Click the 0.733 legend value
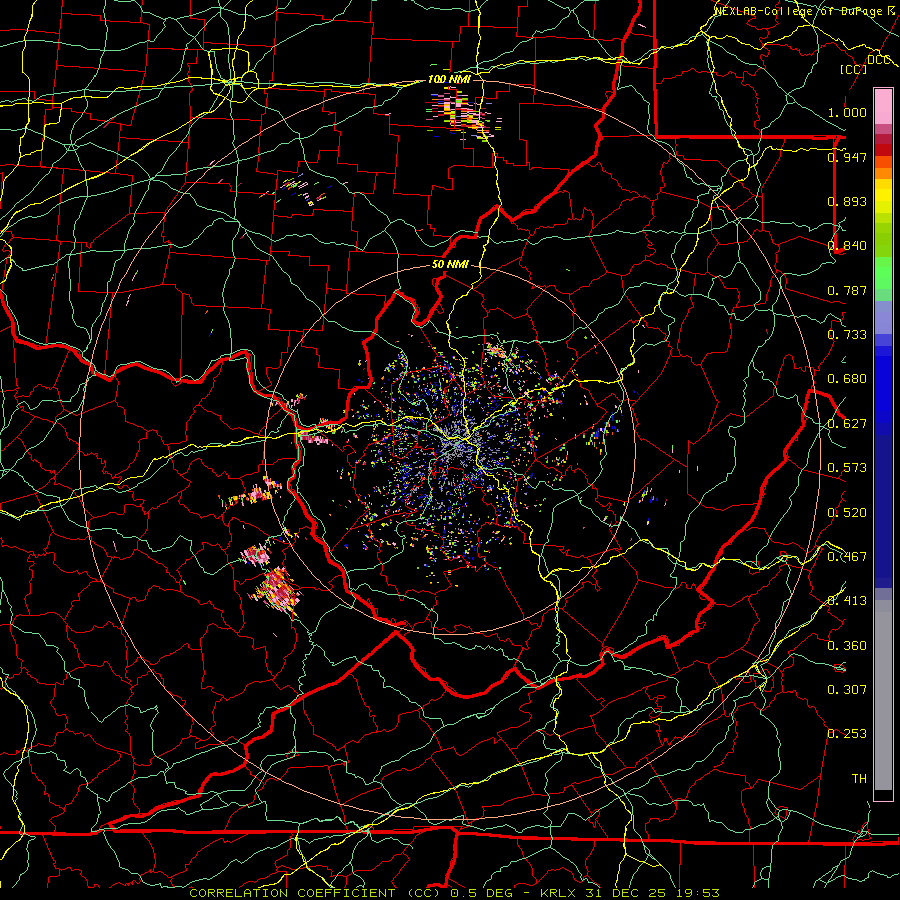 click(x=847, y=335)
